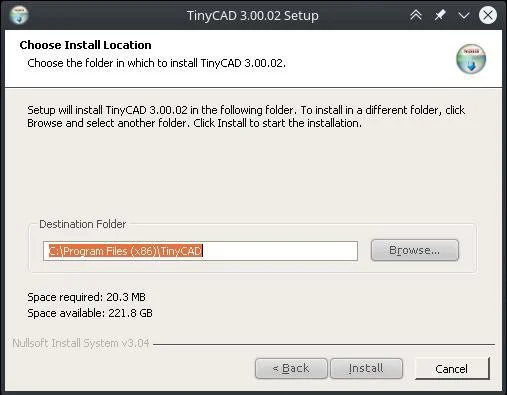Start installation with the Install button
This screenshot has width=507, height=395.
tap(366, 368)
